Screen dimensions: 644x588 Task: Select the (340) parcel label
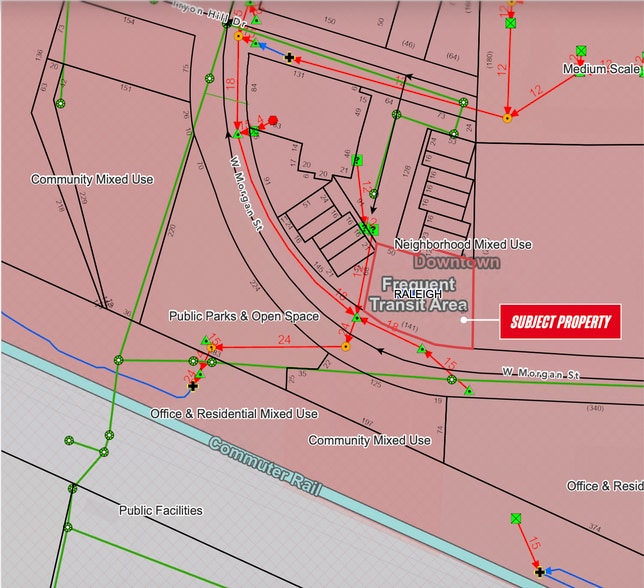(595, 408)
